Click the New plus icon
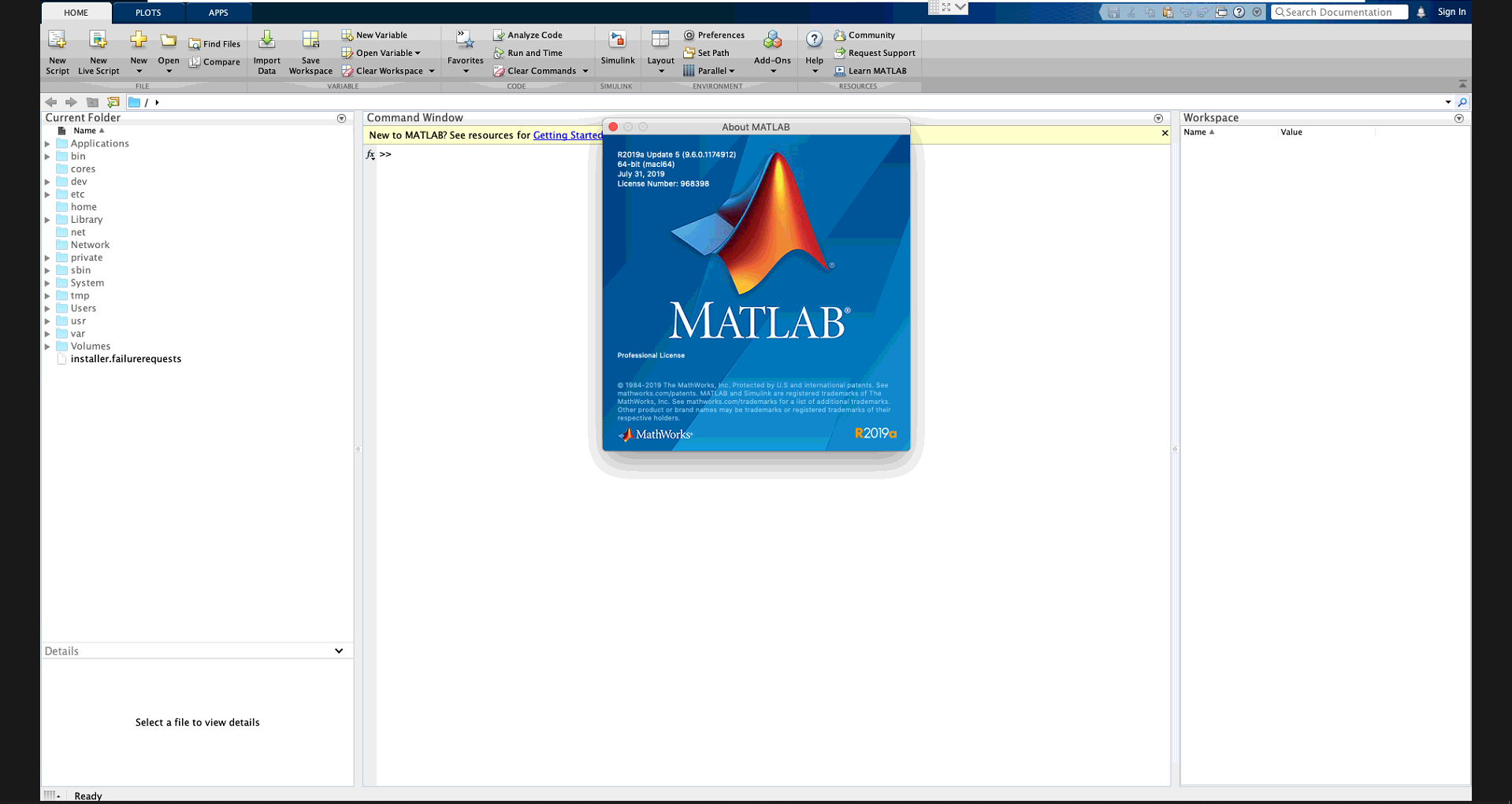1512x804 pixels. [x=139, y=40]
